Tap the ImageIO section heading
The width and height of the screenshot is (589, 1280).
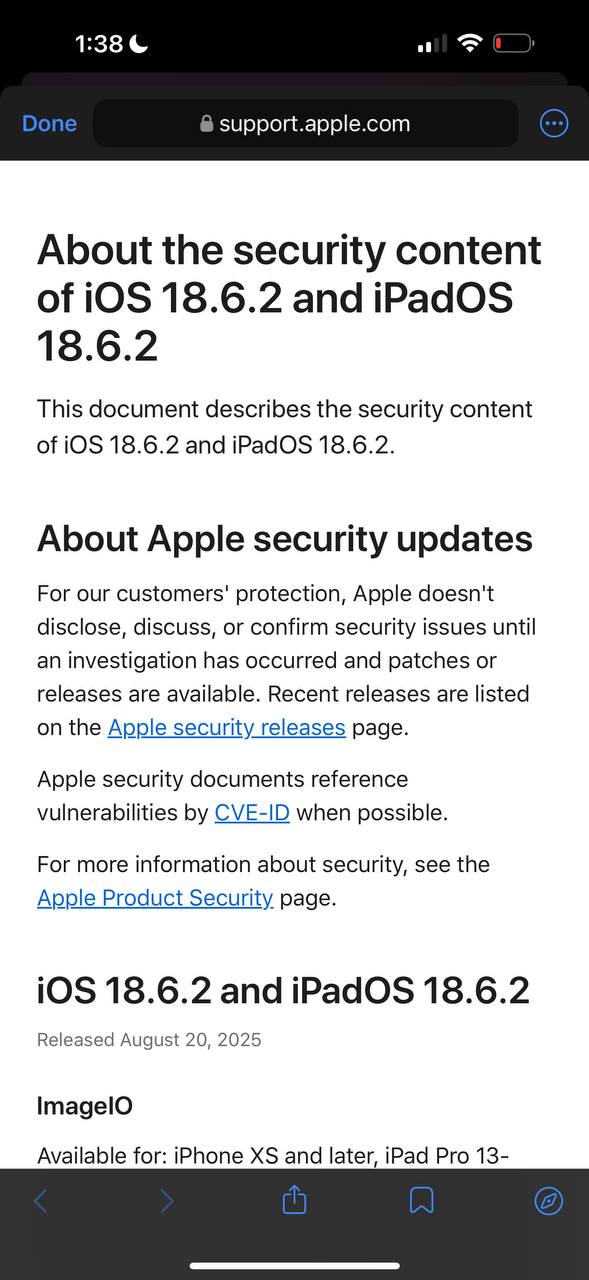[x=85, y=1106]
